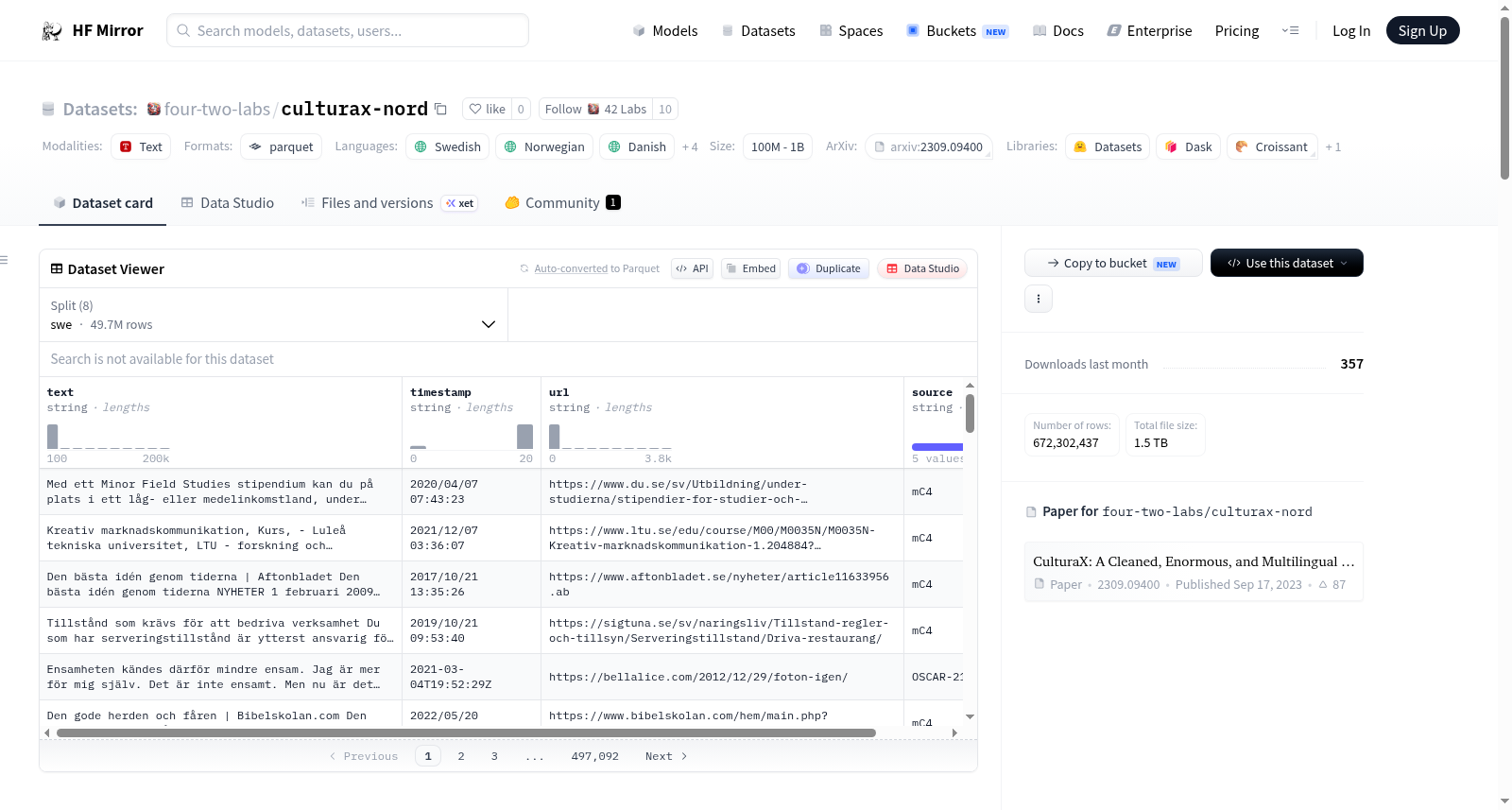This screenshot has height=810, width=1512.
Task: Click the Sign Up button
Action: tap(1422, 30)
